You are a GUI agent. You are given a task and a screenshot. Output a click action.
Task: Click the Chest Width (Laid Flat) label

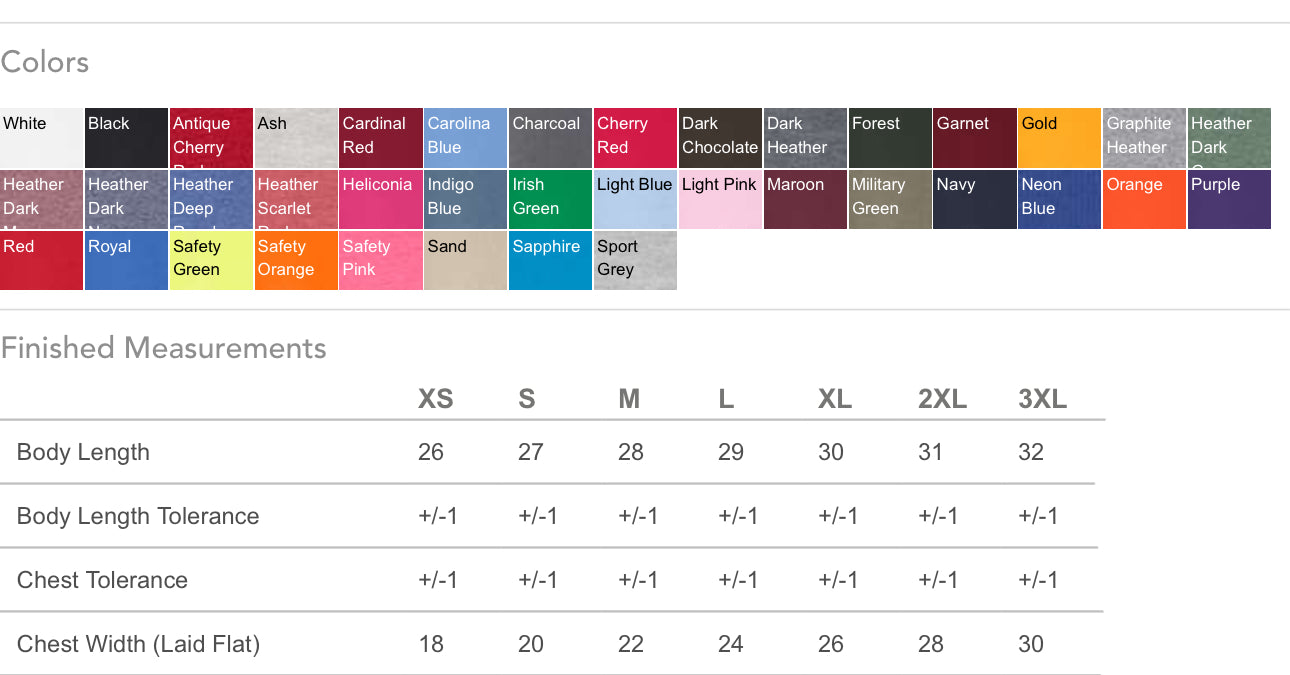tap(138, 644)
